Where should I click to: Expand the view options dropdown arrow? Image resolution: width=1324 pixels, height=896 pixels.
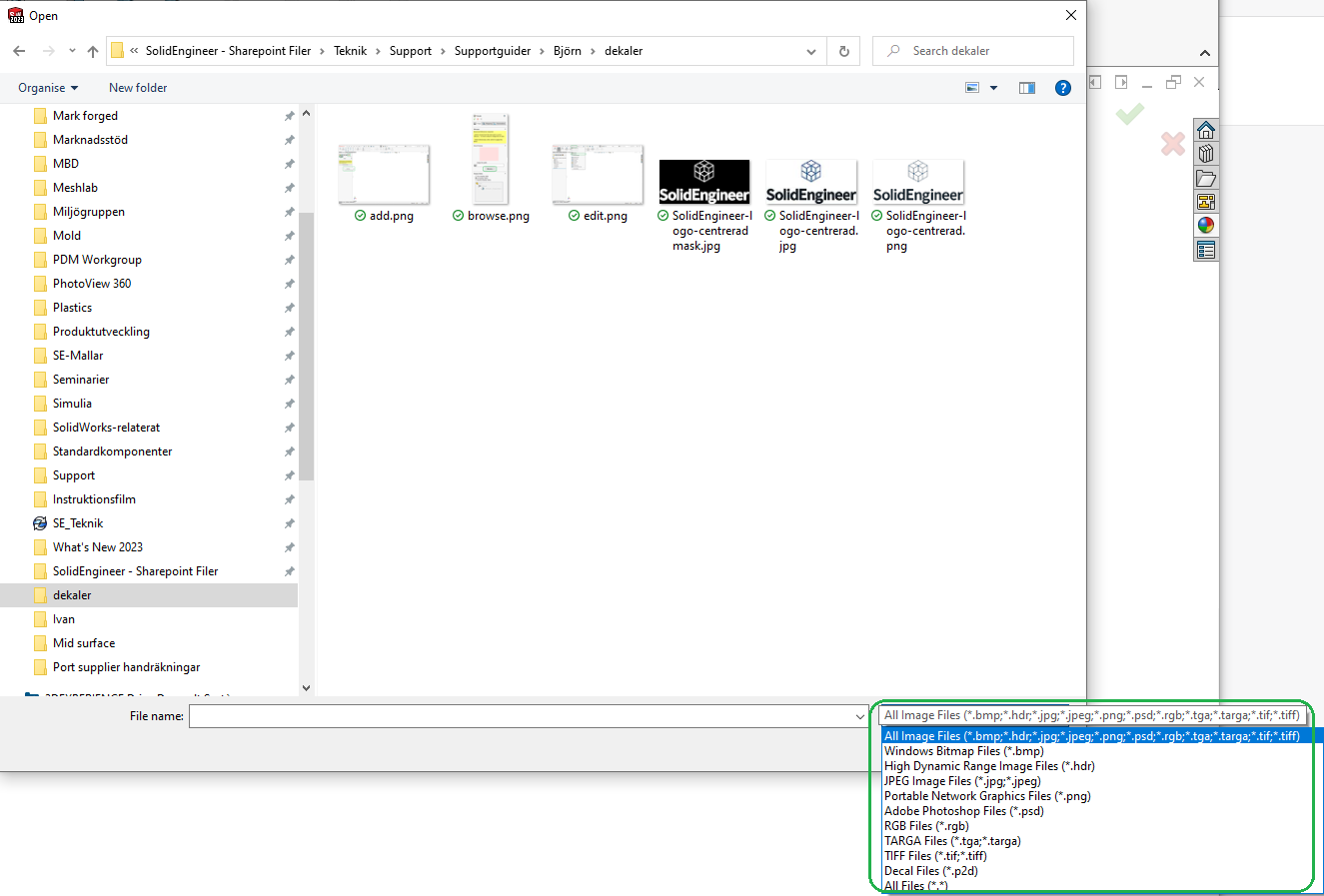click(x=993, y=88)
